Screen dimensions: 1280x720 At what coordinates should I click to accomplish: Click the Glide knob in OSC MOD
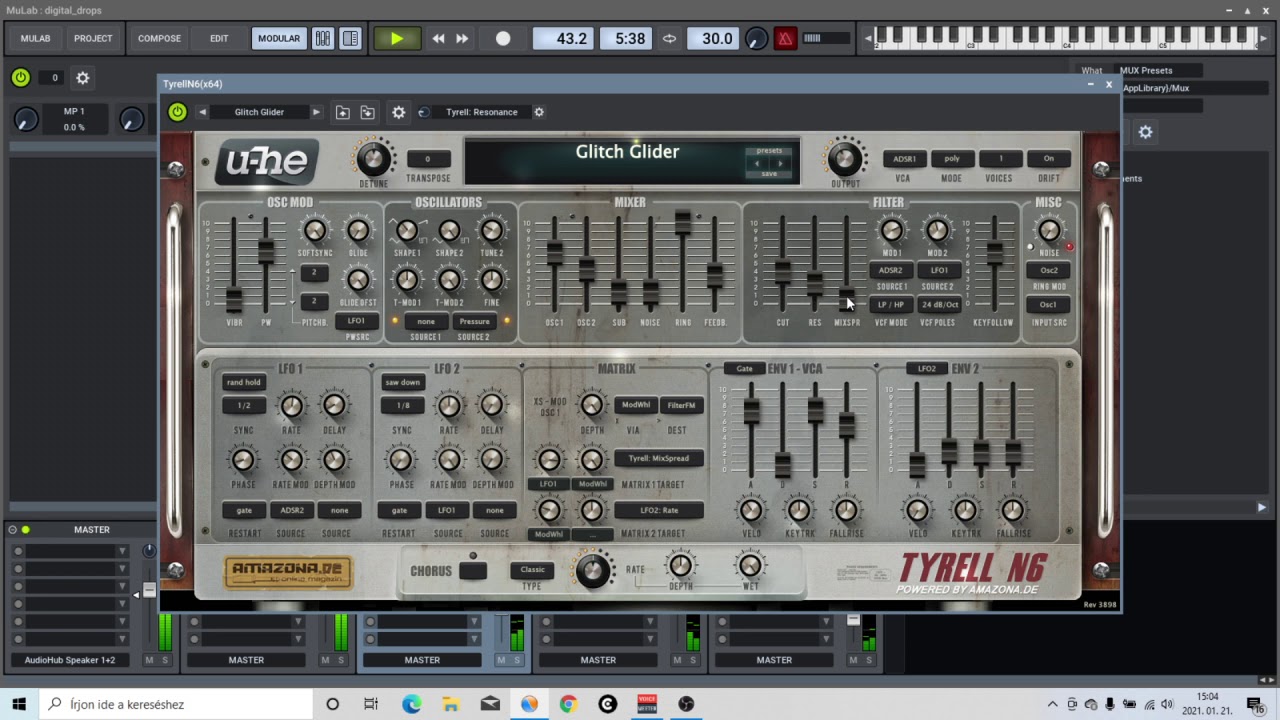click(358, 231)
